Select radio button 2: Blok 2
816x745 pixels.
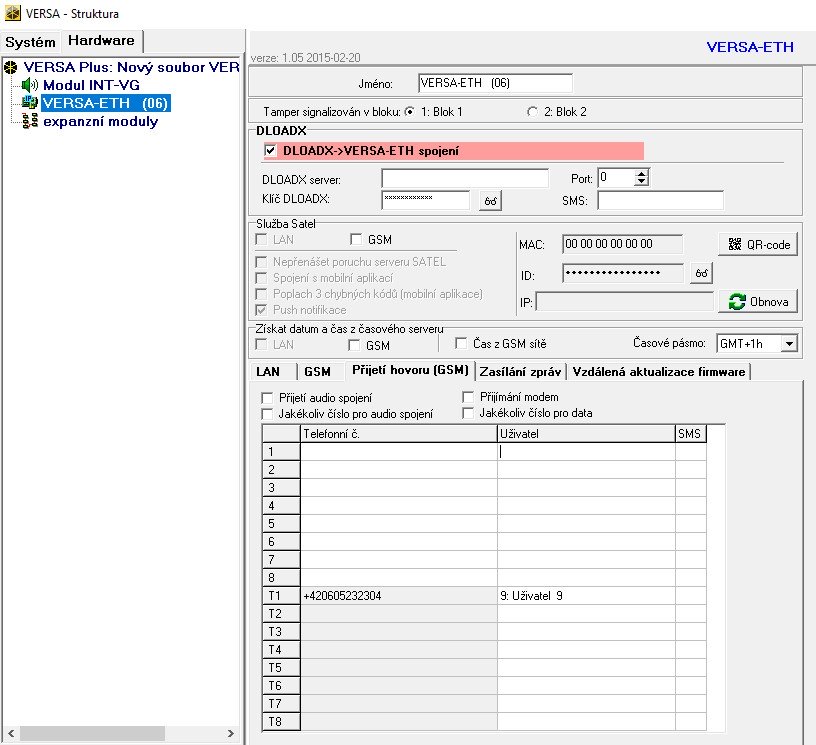pyautogui.click(x=531, y=111)
